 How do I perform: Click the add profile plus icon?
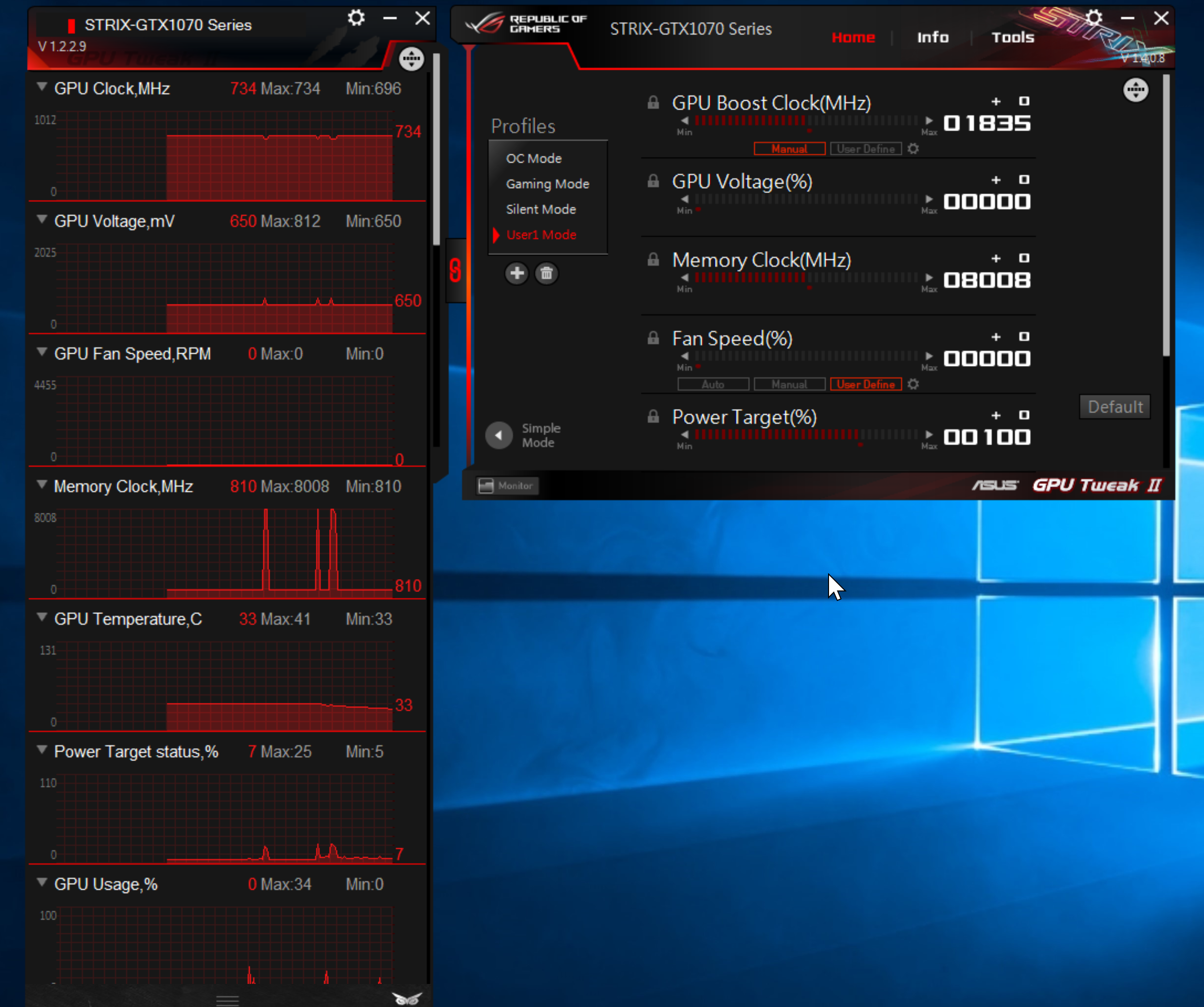point(516,274)
